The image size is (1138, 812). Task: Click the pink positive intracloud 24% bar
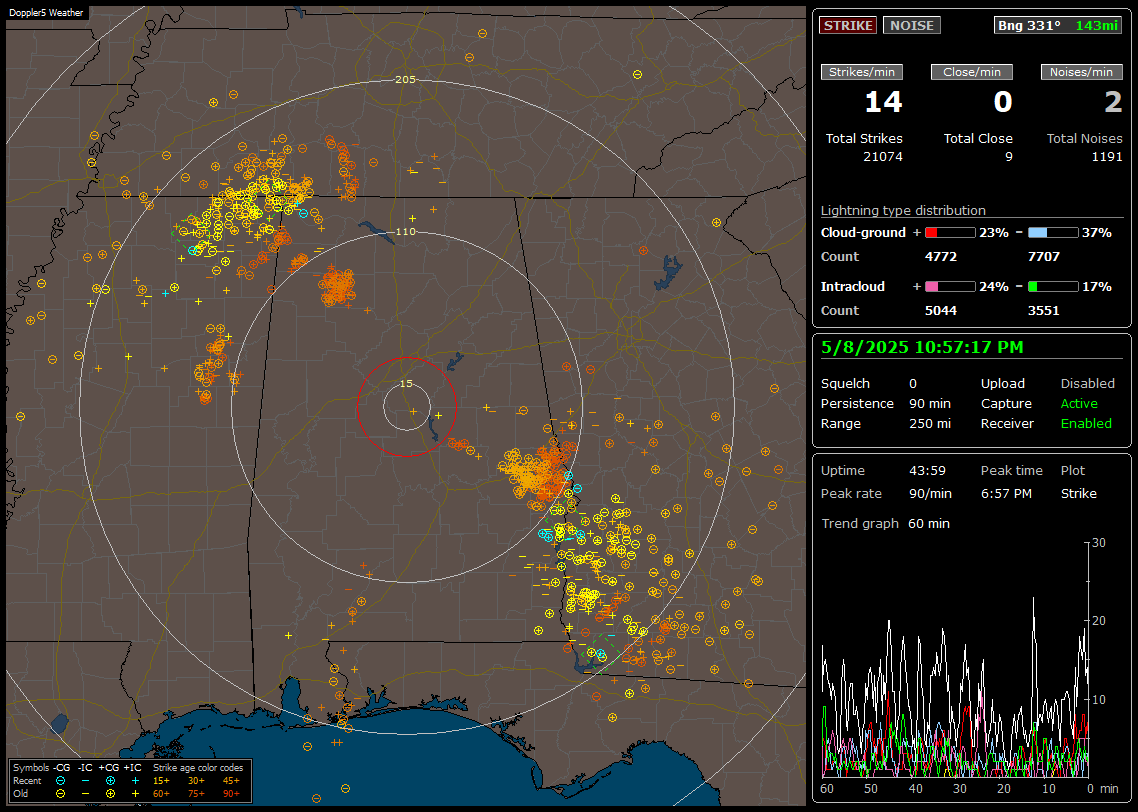(950, 287)
